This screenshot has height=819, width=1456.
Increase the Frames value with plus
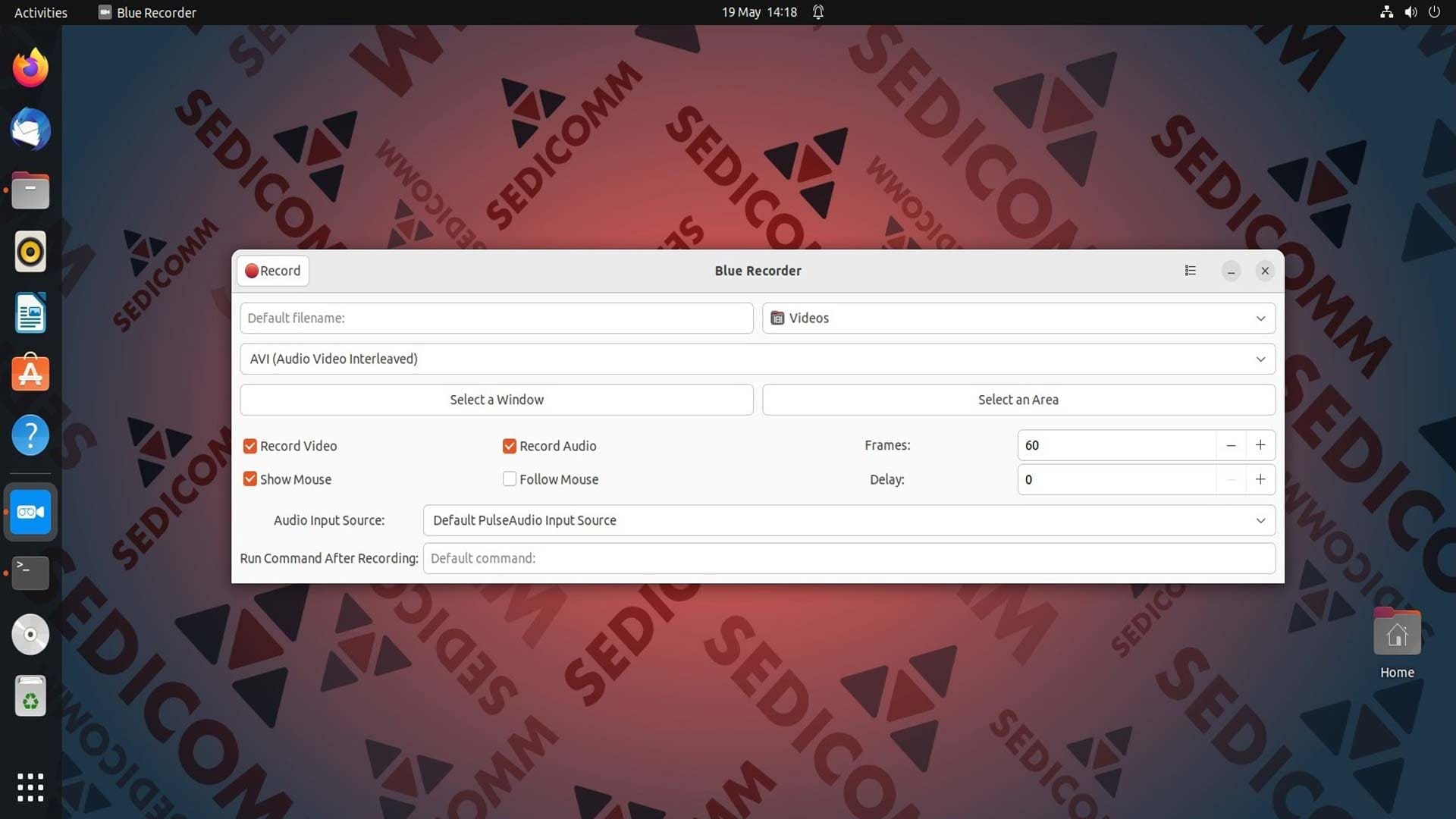point(1260,445)
